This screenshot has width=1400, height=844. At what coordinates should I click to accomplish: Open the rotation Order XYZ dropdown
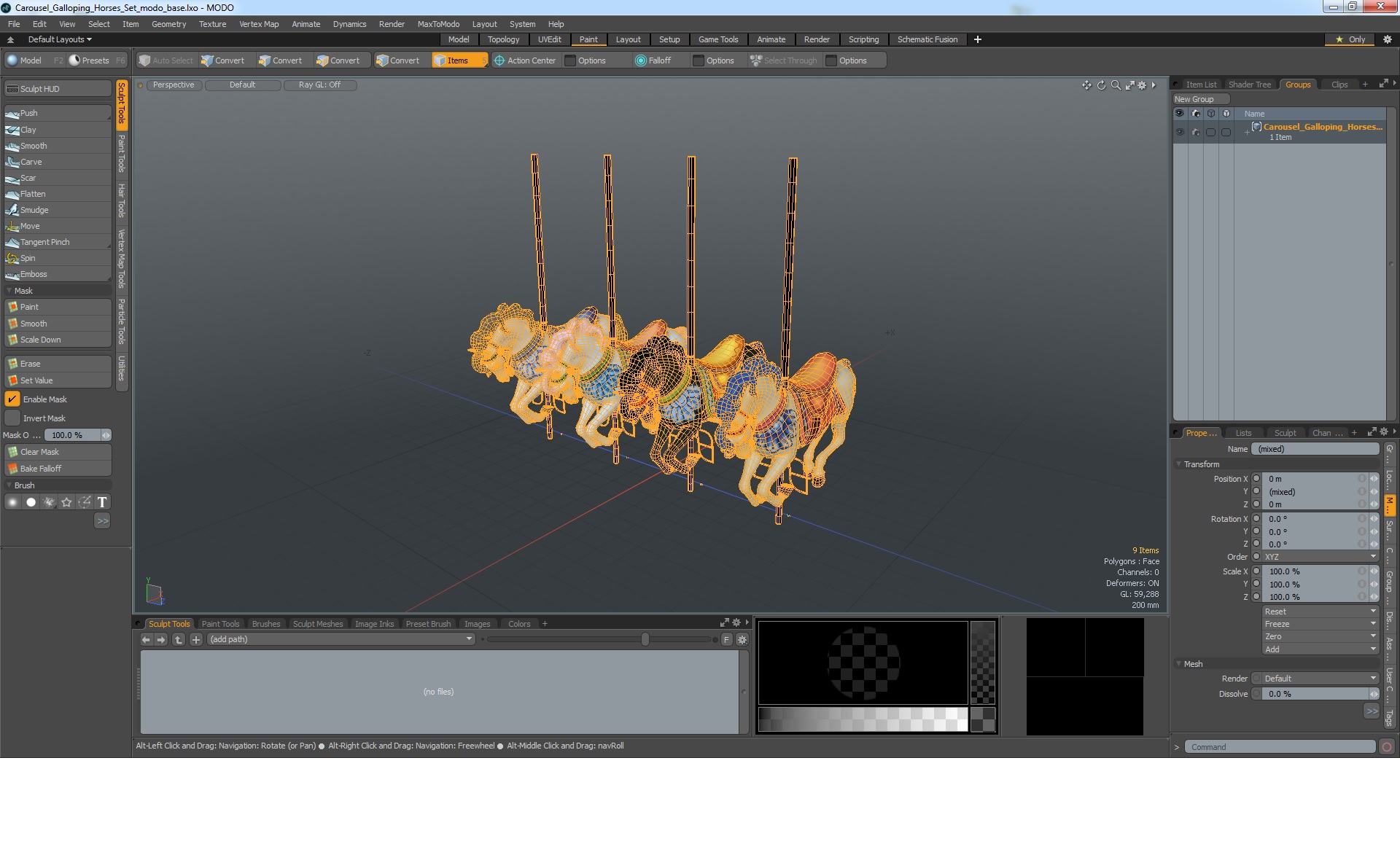tap(1320, 557)
